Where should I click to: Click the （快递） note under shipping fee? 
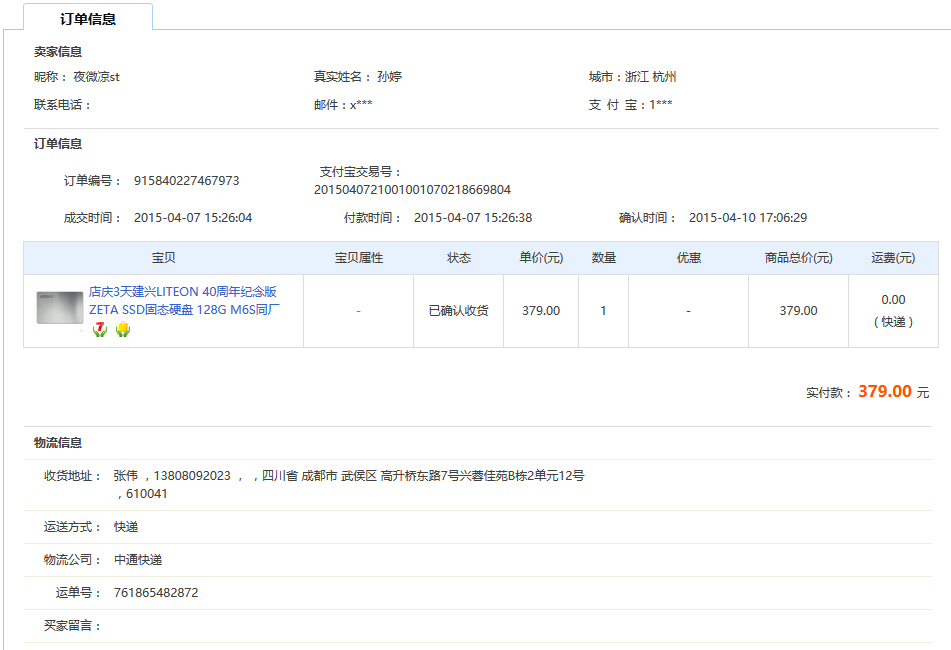point(893,322)
